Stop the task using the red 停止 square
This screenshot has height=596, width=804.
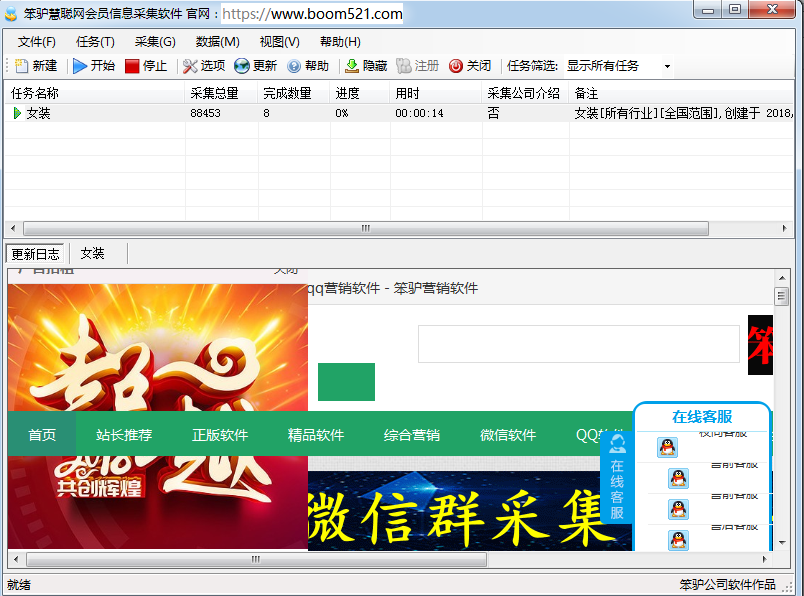[132, 66]
